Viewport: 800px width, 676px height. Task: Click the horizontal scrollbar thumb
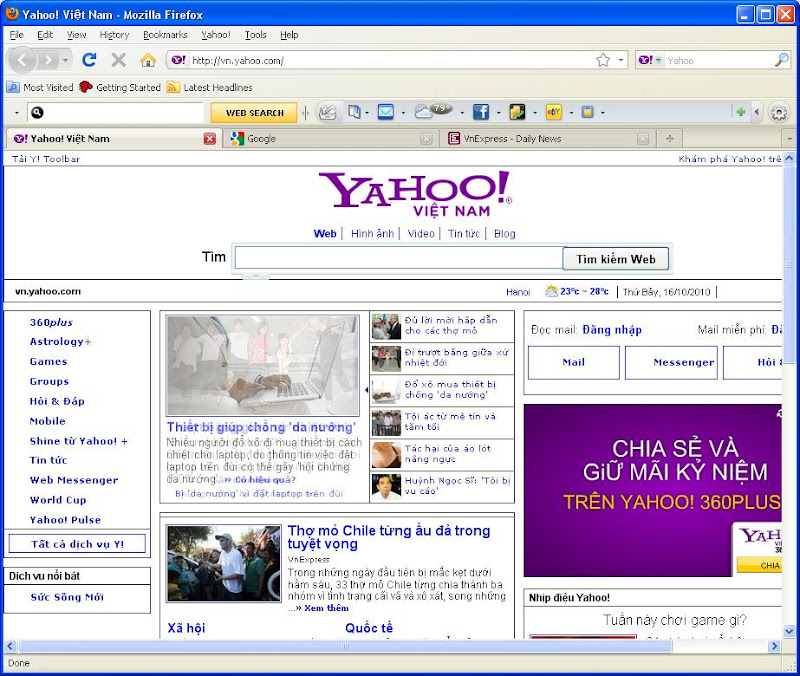(345, 646)
